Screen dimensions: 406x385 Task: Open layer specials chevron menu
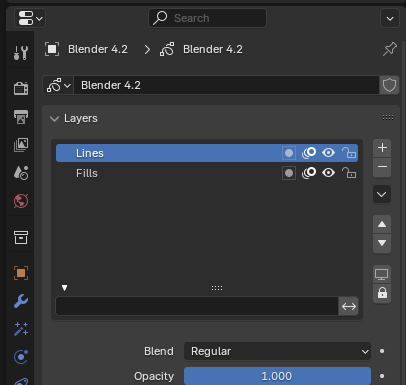[x=382, y=194]
